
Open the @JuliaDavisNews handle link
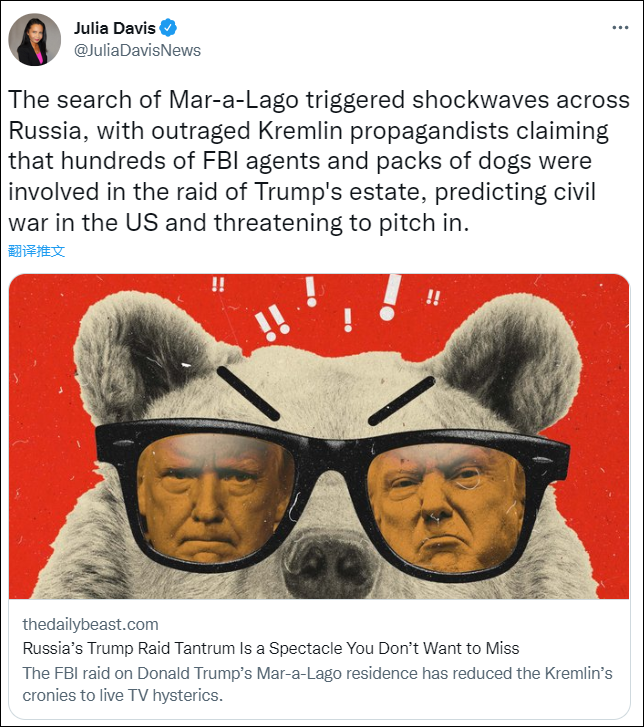pos(137,50)
